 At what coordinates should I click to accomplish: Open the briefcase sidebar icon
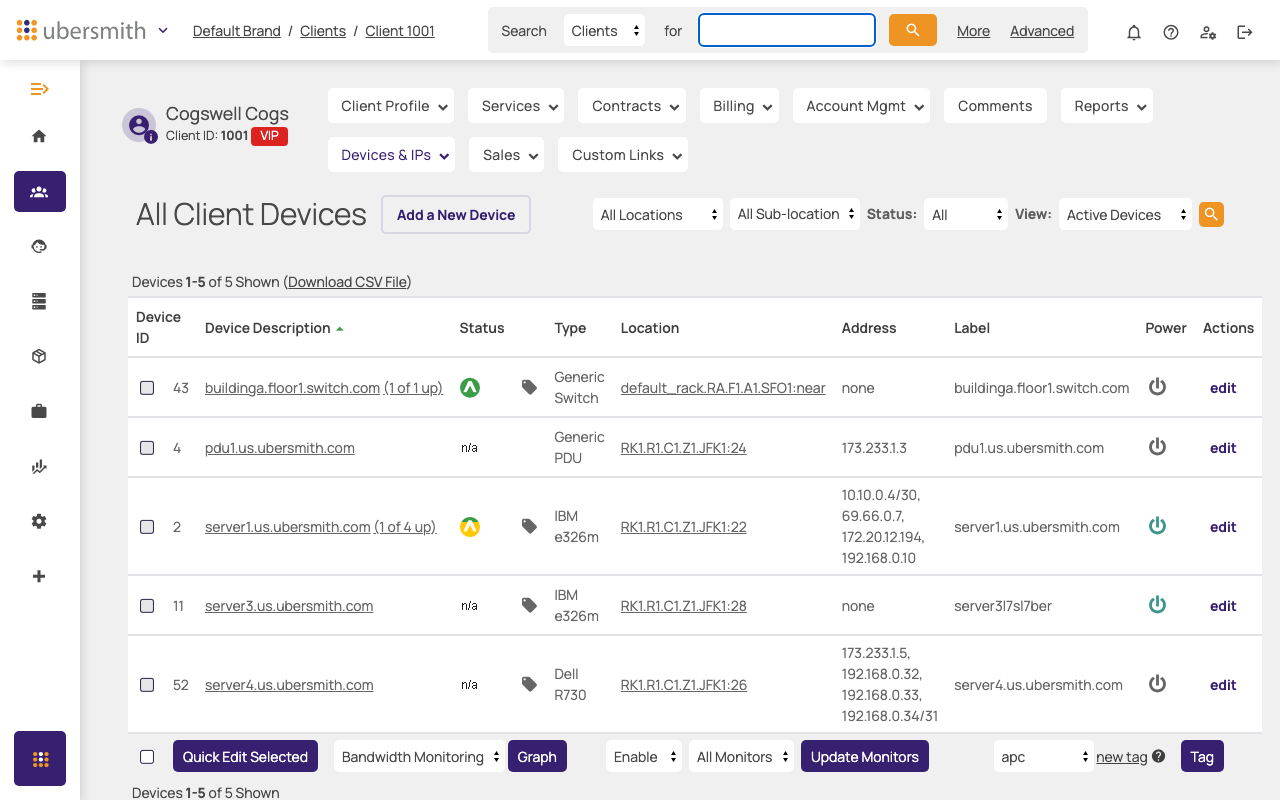pos(39,411)
